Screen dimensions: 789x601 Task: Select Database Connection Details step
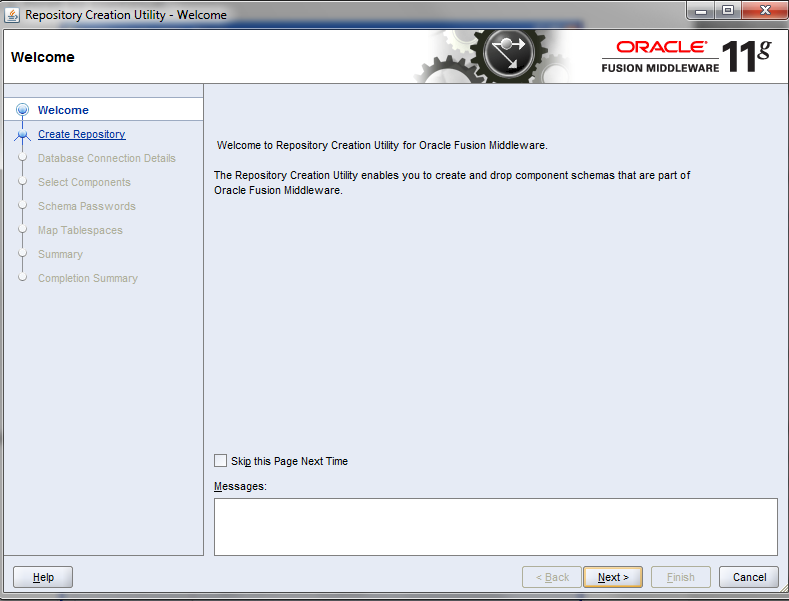107,158
